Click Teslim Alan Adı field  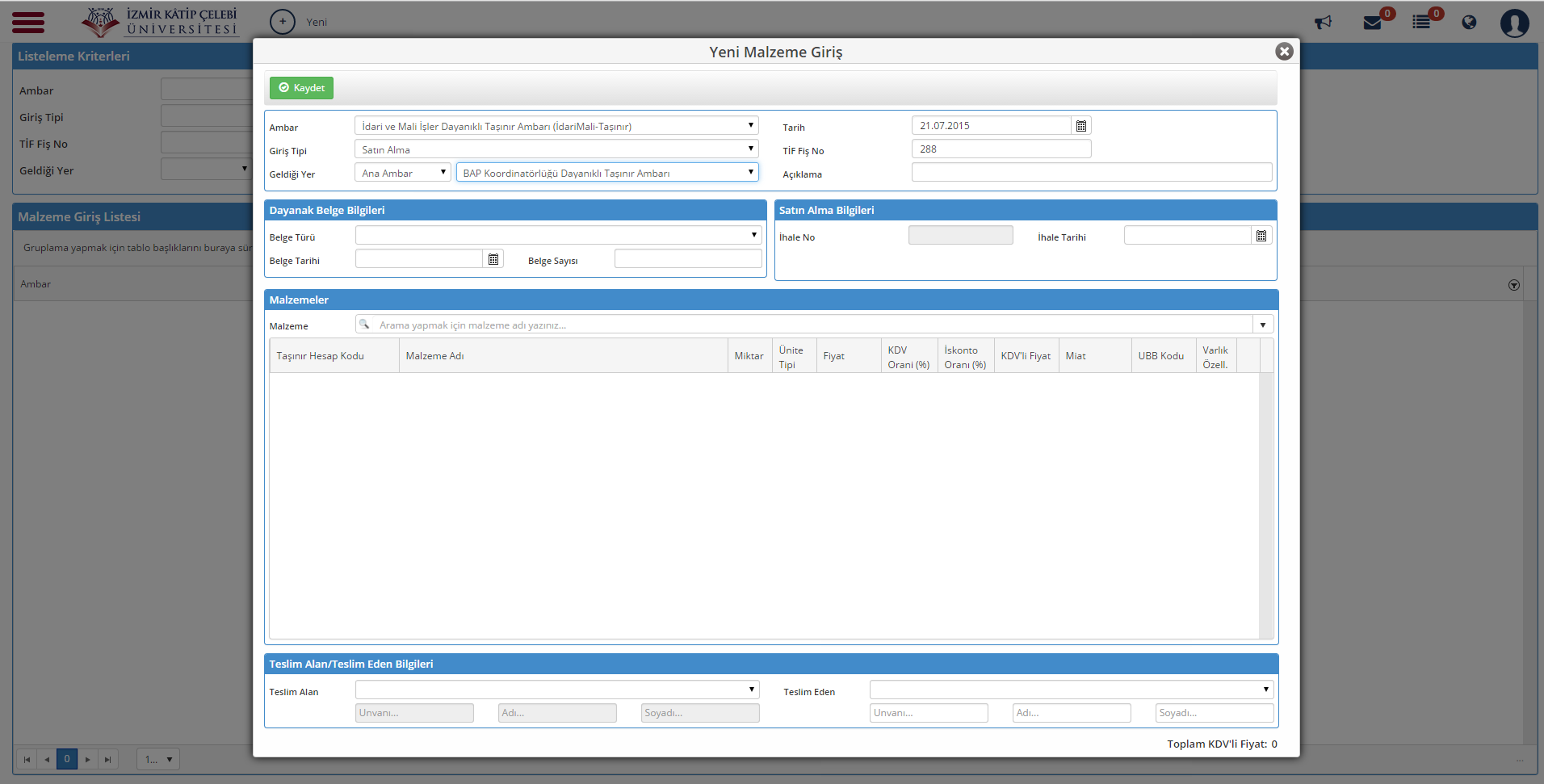(557, 713)
